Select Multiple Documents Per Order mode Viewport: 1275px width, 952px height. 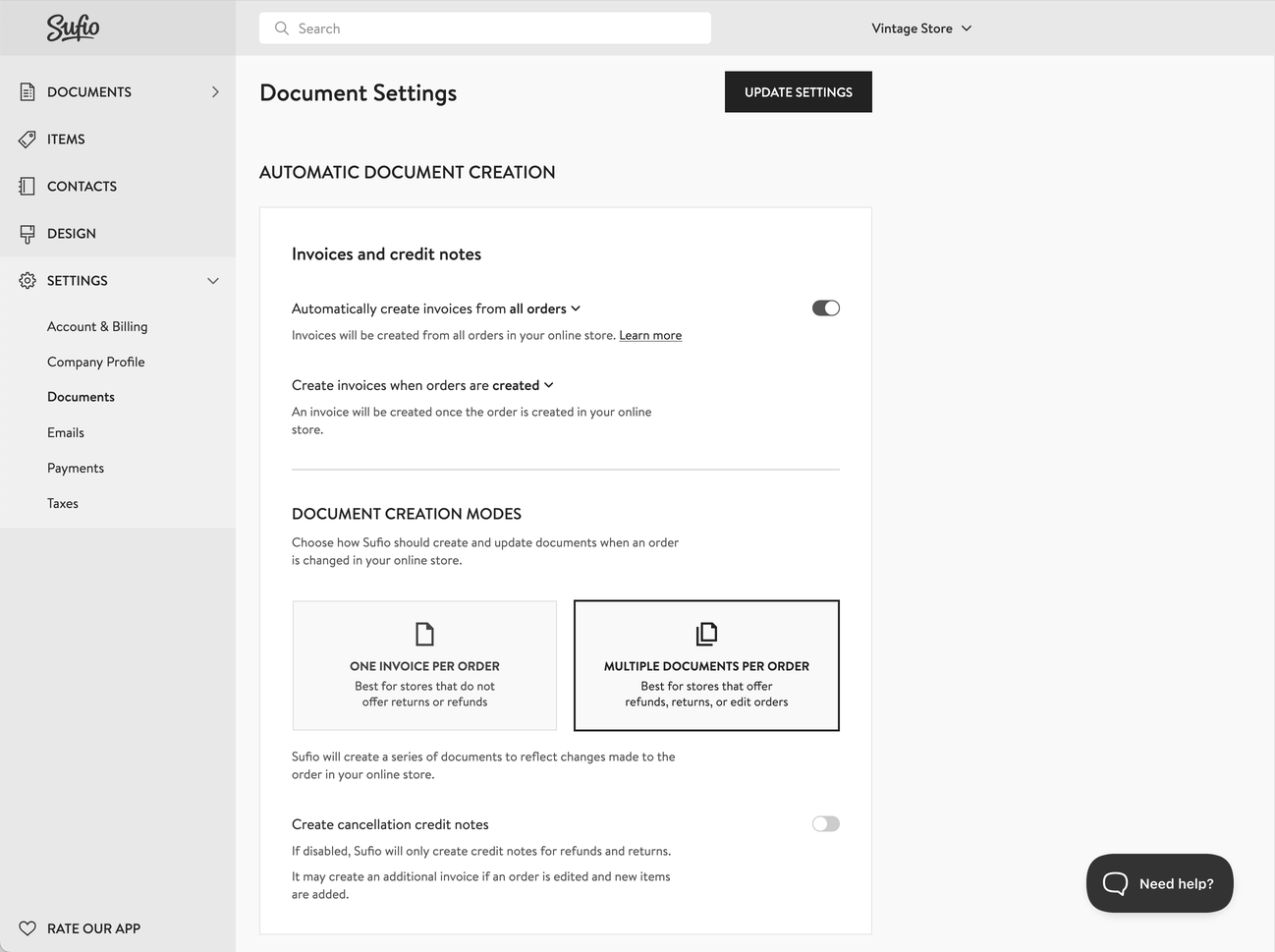(706, 665)
